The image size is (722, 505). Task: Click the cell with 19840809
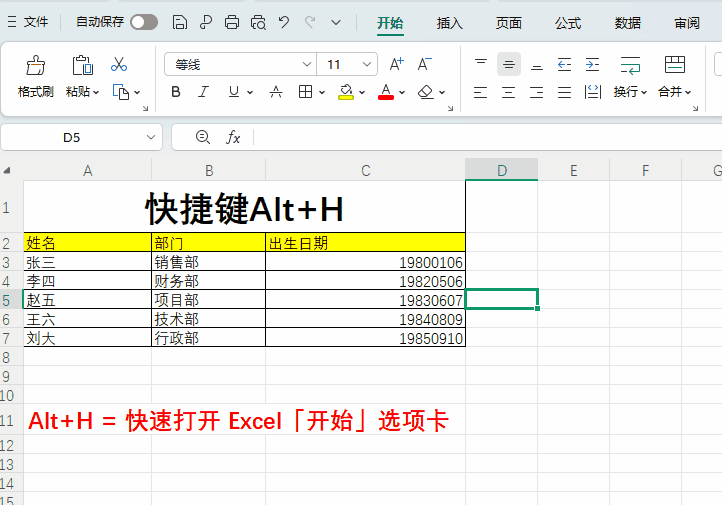[x=366, y=319]
